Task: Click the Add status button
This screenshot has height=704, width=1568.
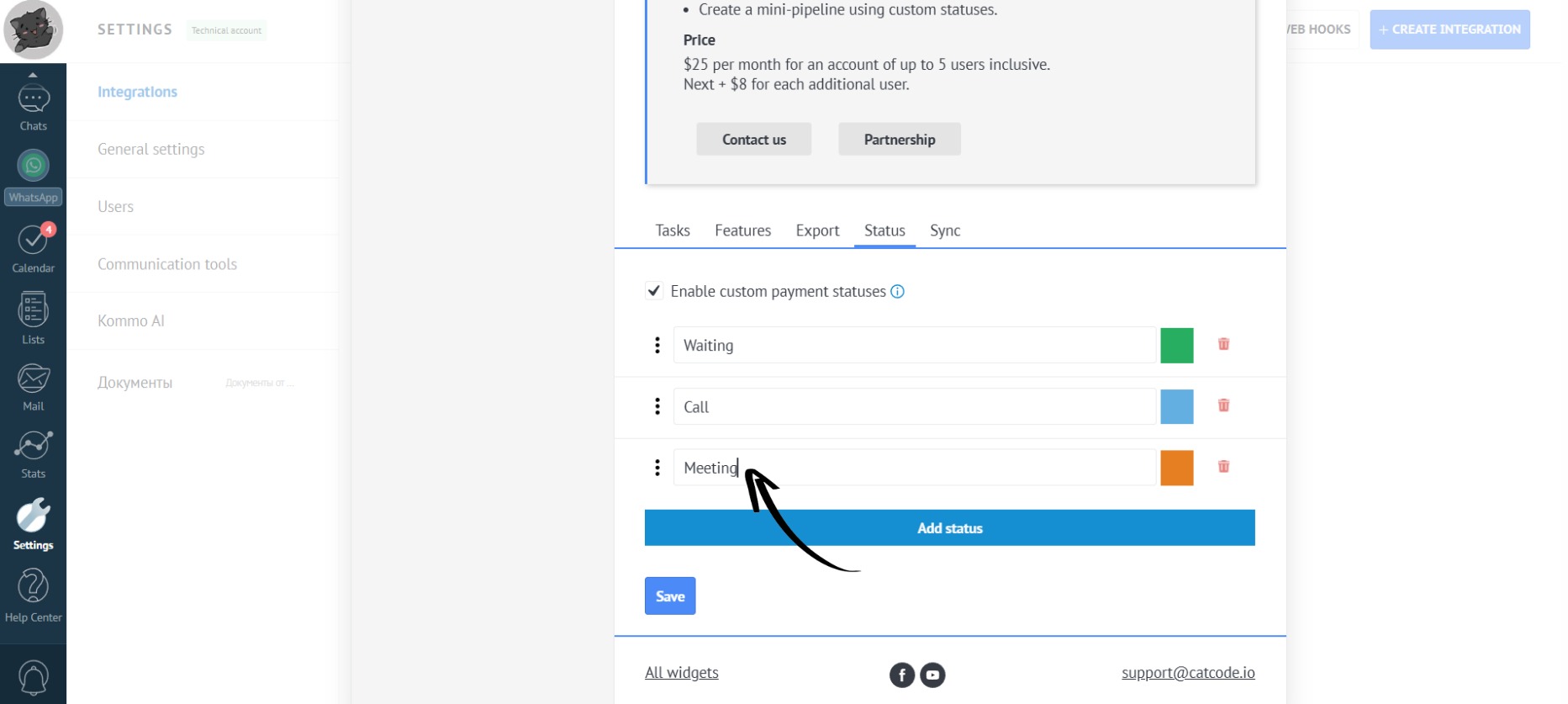Action: coord(949,528)
